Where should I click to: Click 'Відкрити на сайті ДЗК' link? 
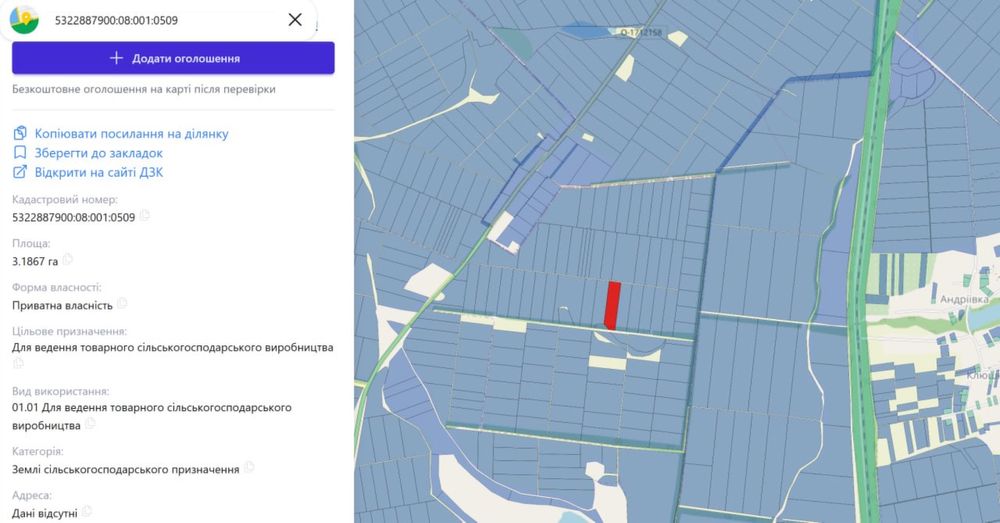99,172
